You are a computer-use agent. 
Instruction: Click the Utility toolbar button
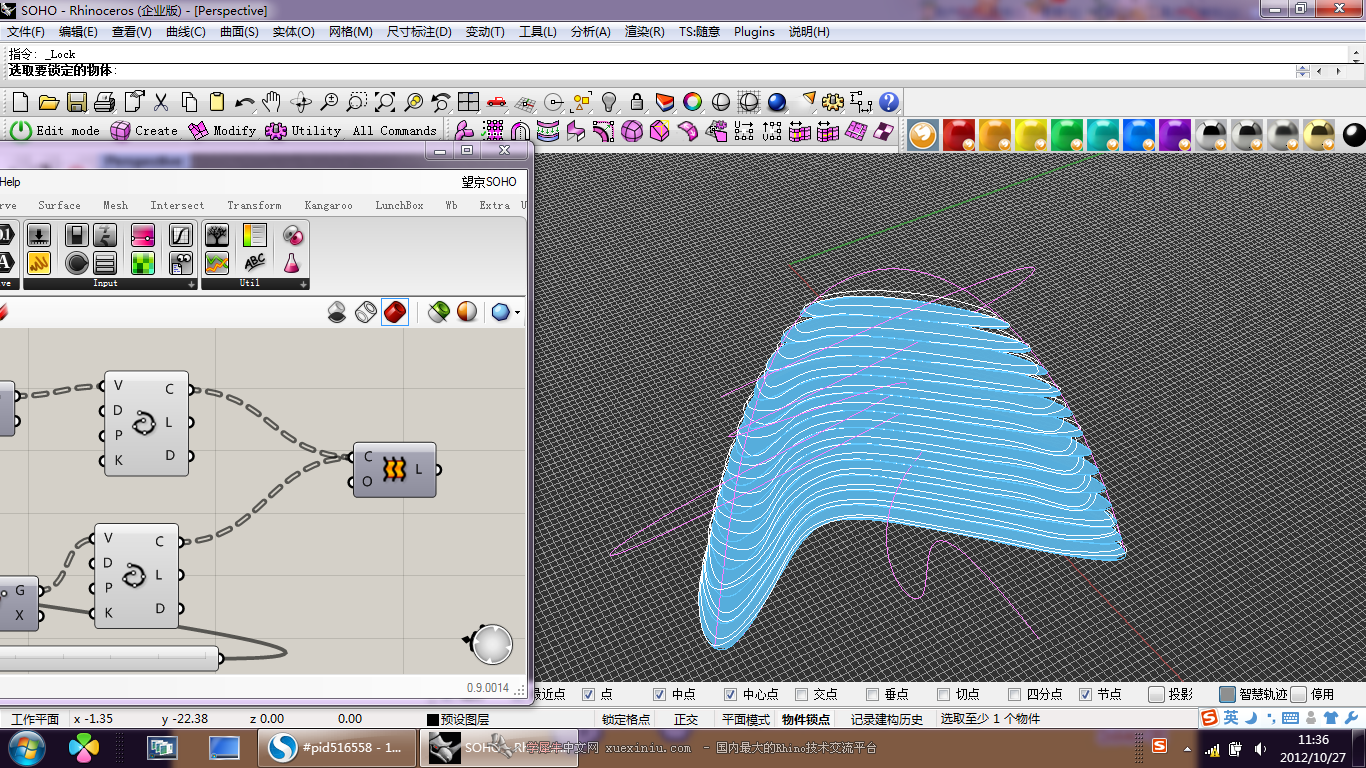tap(303, 130)
